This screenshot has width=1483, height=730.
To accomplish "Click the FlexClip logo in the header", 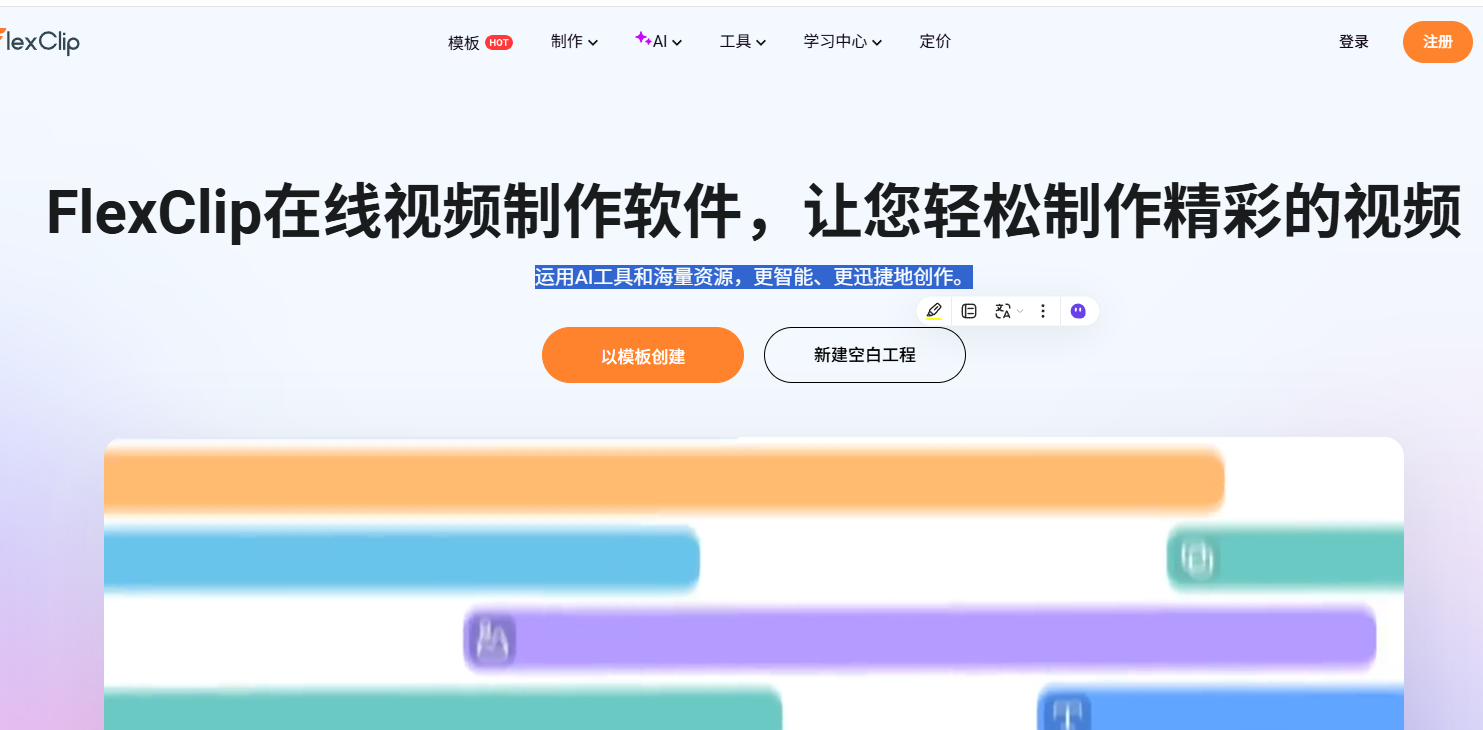I will coord(40,41).
